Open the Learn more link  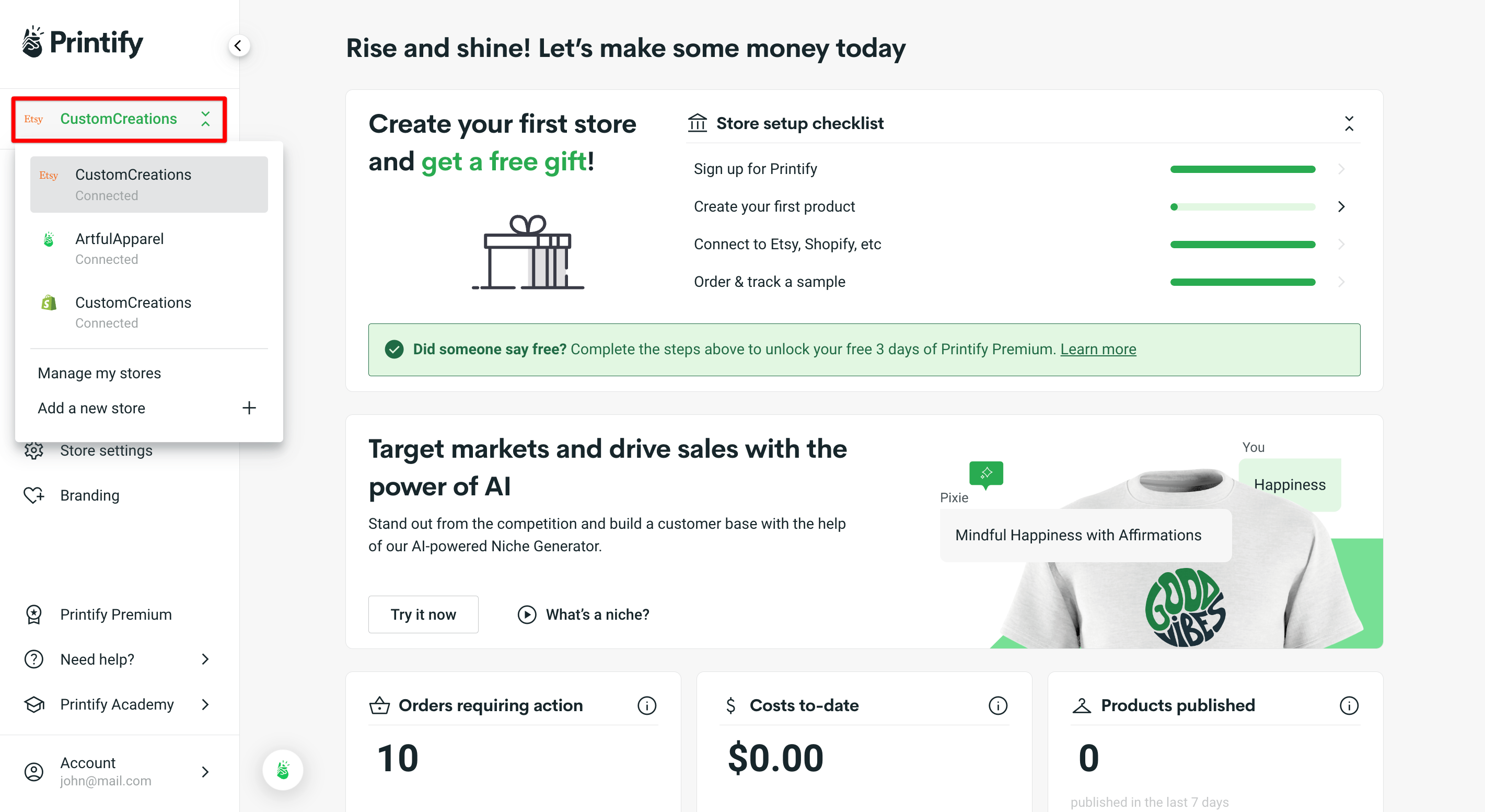[1098, 349]
